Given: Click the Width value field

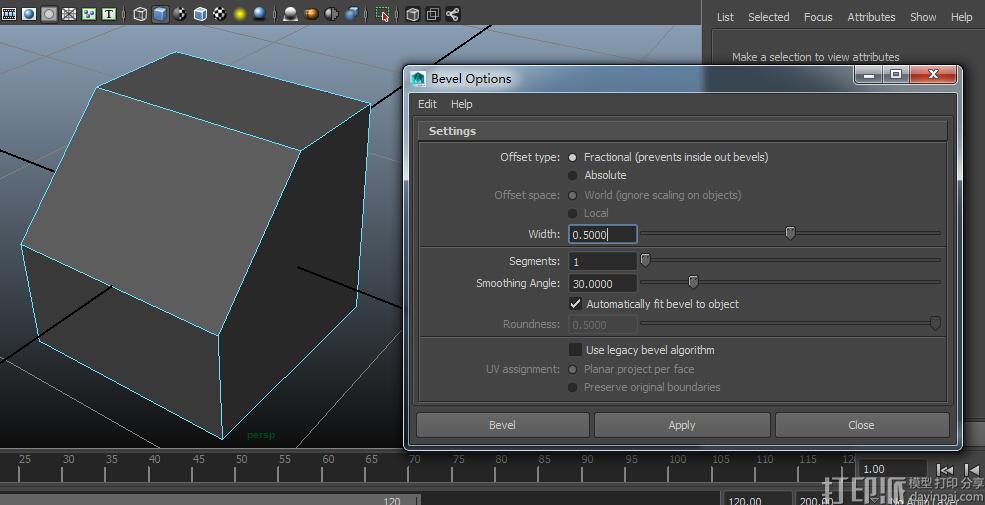Looking at the screenshot, I should (602, 234).
